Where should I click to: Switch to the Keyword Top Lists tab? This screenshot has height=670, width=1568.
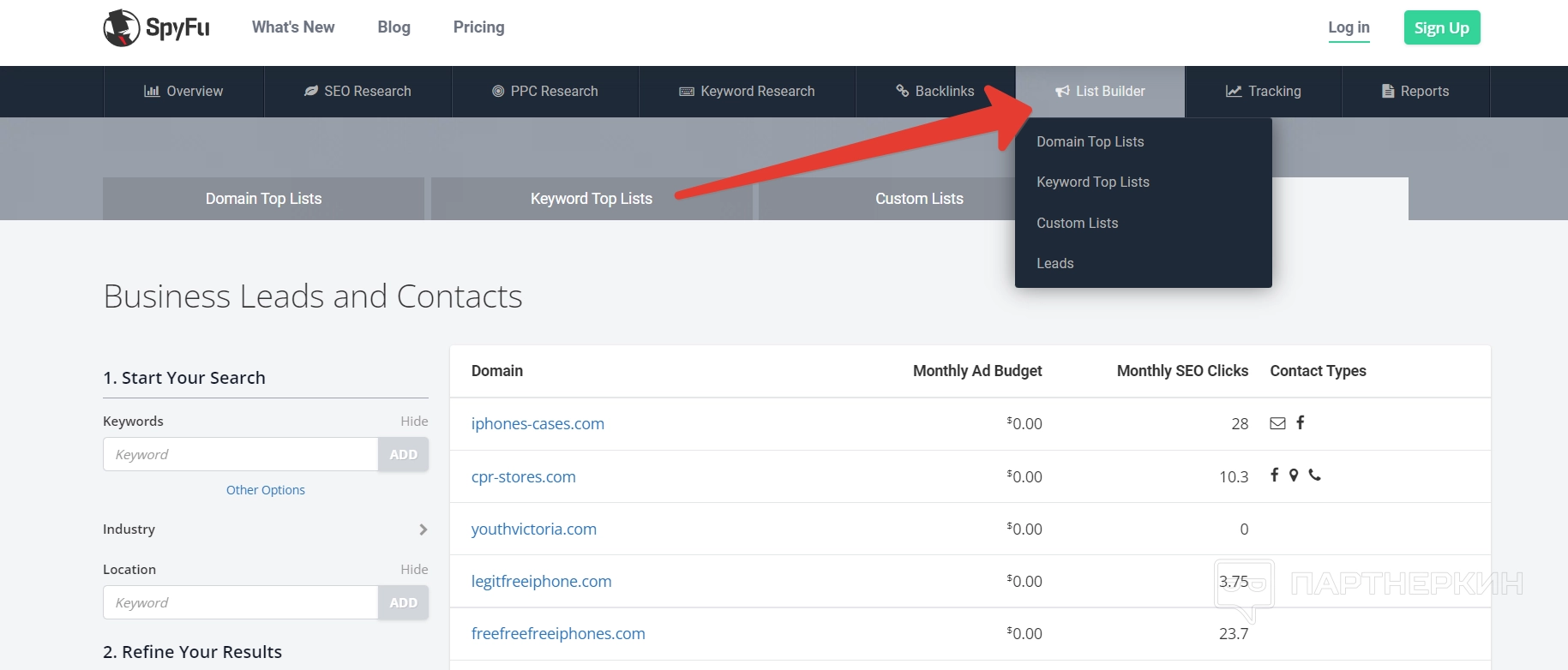pos(591,199)
